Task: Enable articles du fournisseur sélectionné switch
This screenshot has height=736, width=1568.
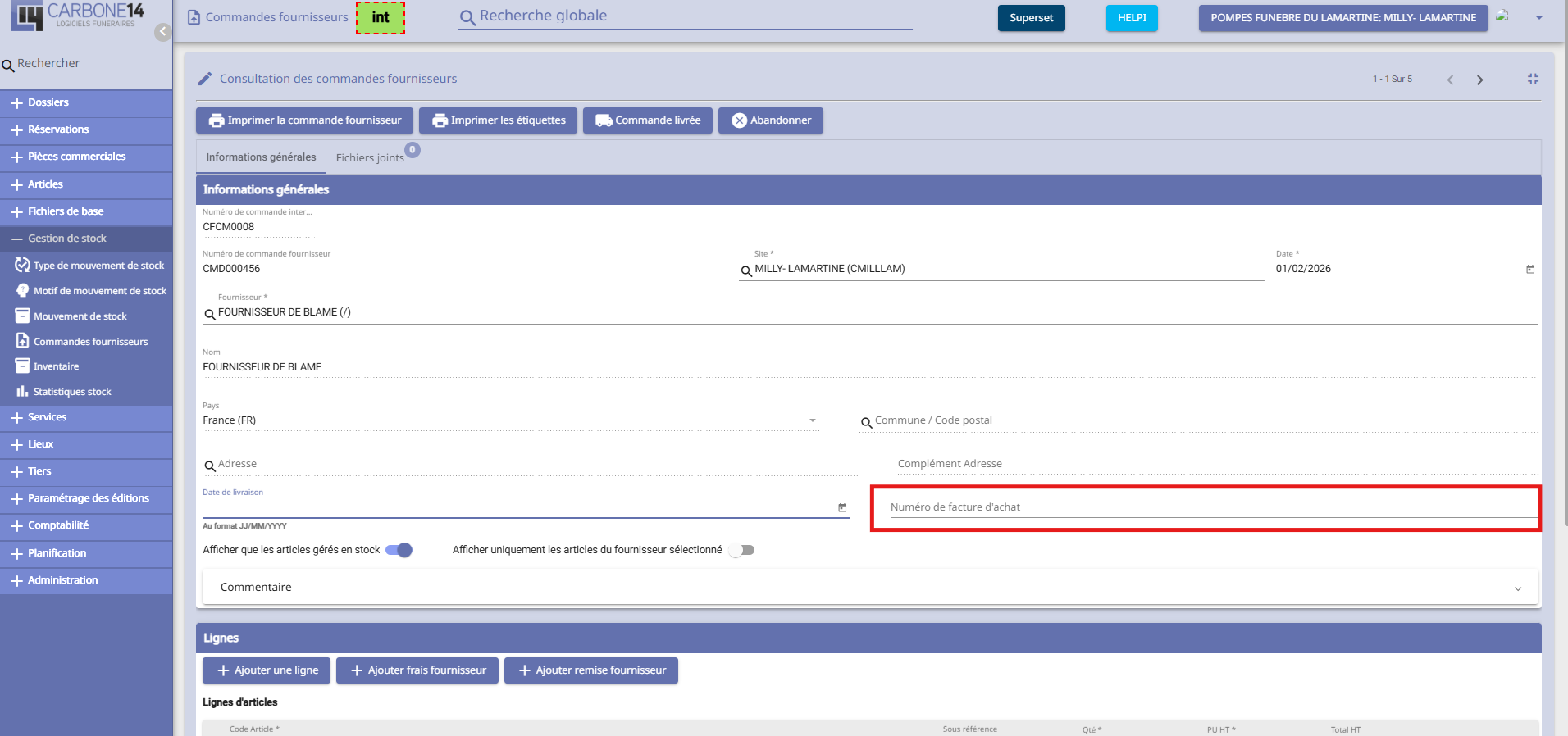Action: [x=741, y=550]
